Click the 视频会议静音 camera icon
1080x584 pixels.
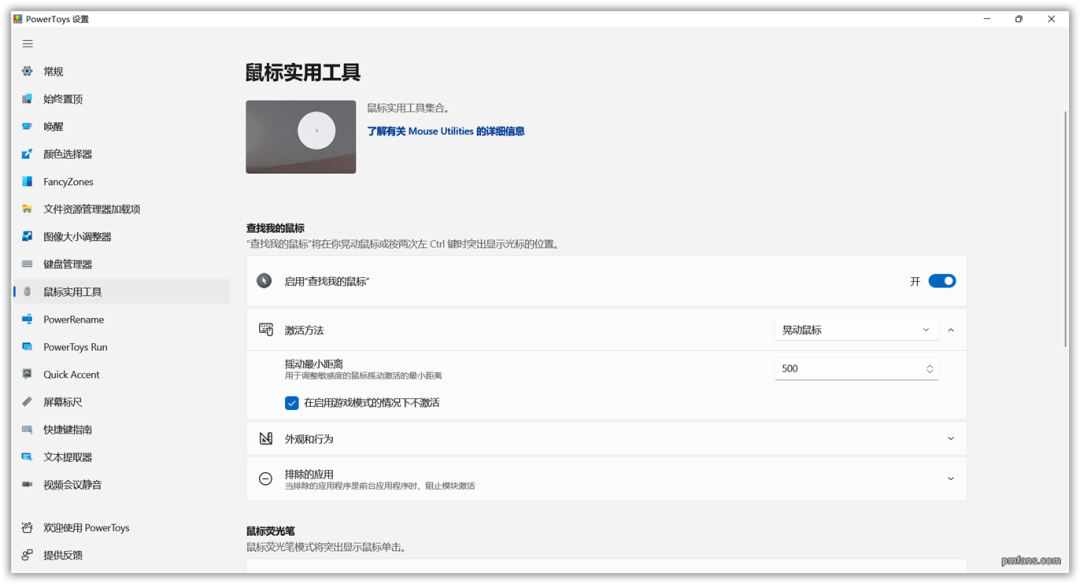tap(27, 484)
